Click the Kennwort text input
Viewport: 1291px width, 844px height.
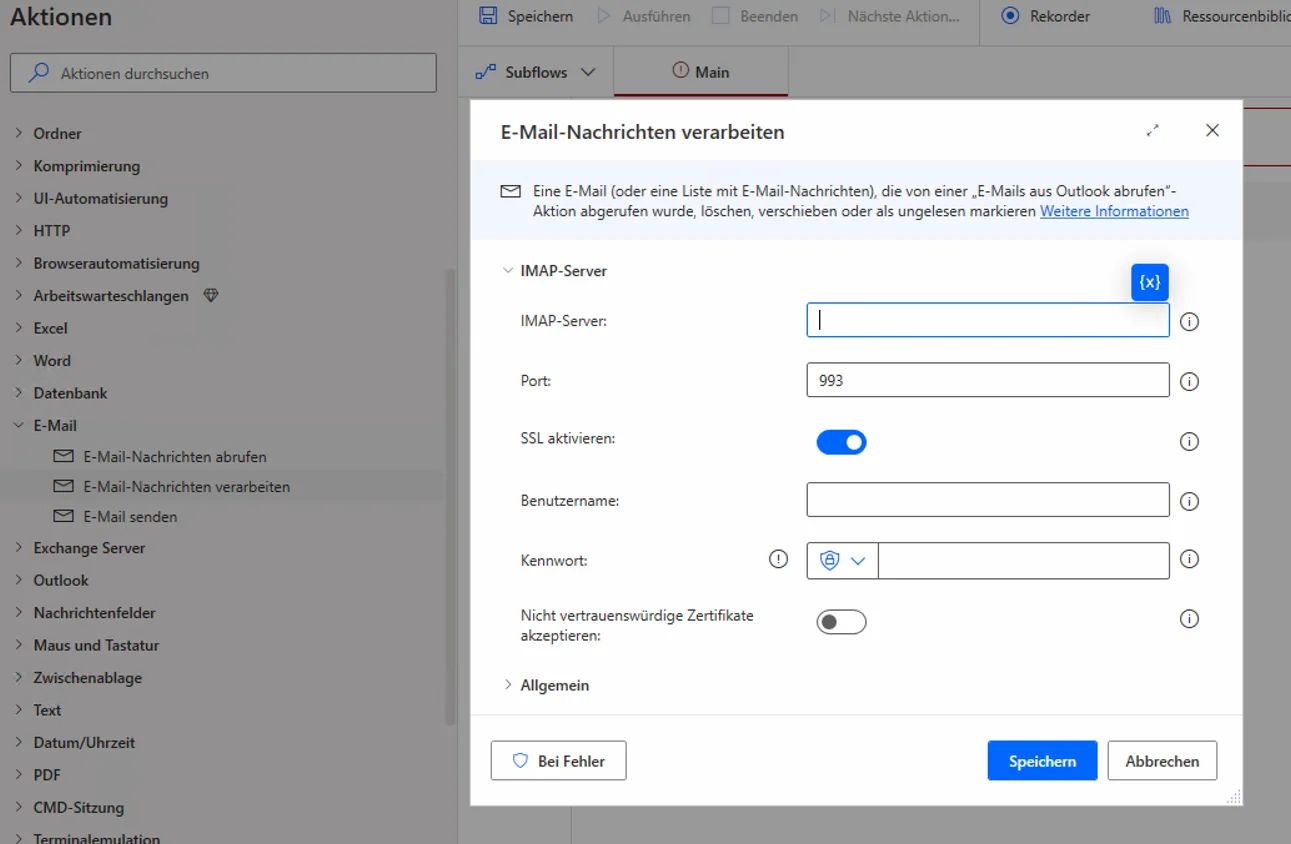pos(1023,561)
